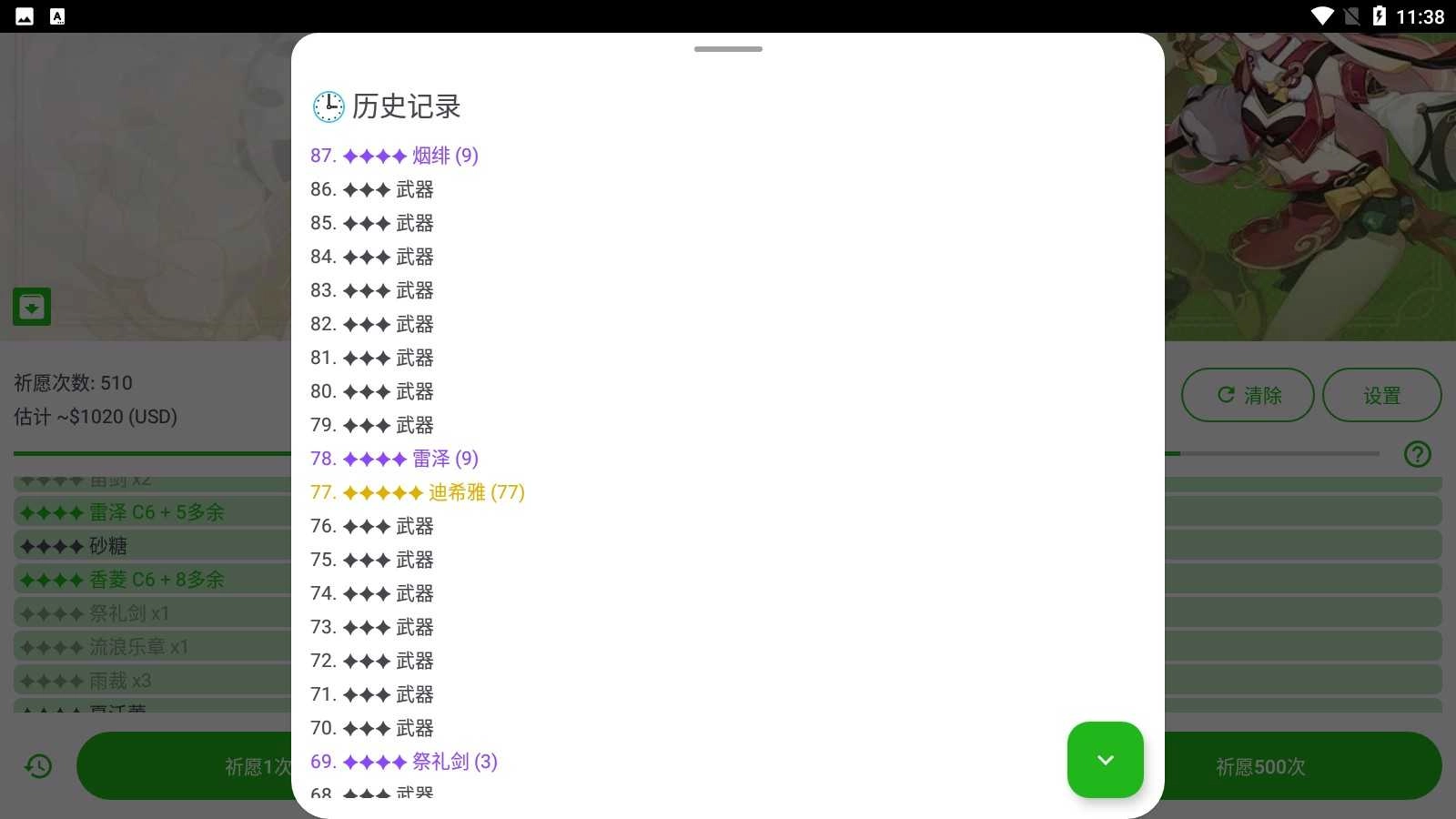Click the clock icon beside 历史记录 title
Screen dimensions: 1456x819
pyautogui.click(x=329, y=106)
